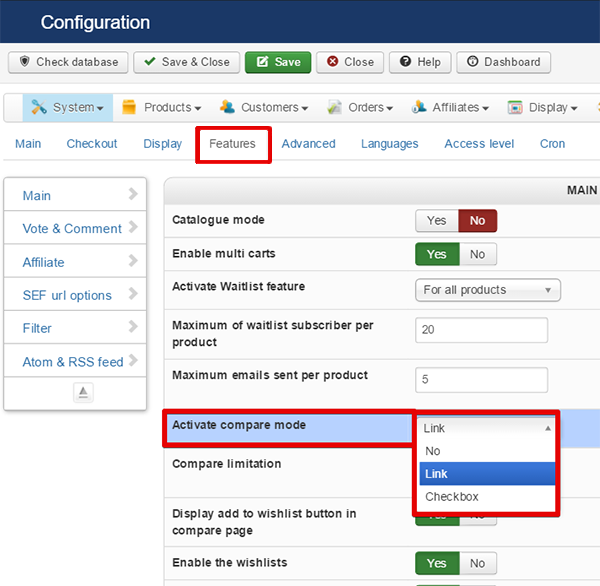Viewport: 600px width, 586px height.
Task: Click the maximum waitlist subscriber field
Action: [481, 330]
